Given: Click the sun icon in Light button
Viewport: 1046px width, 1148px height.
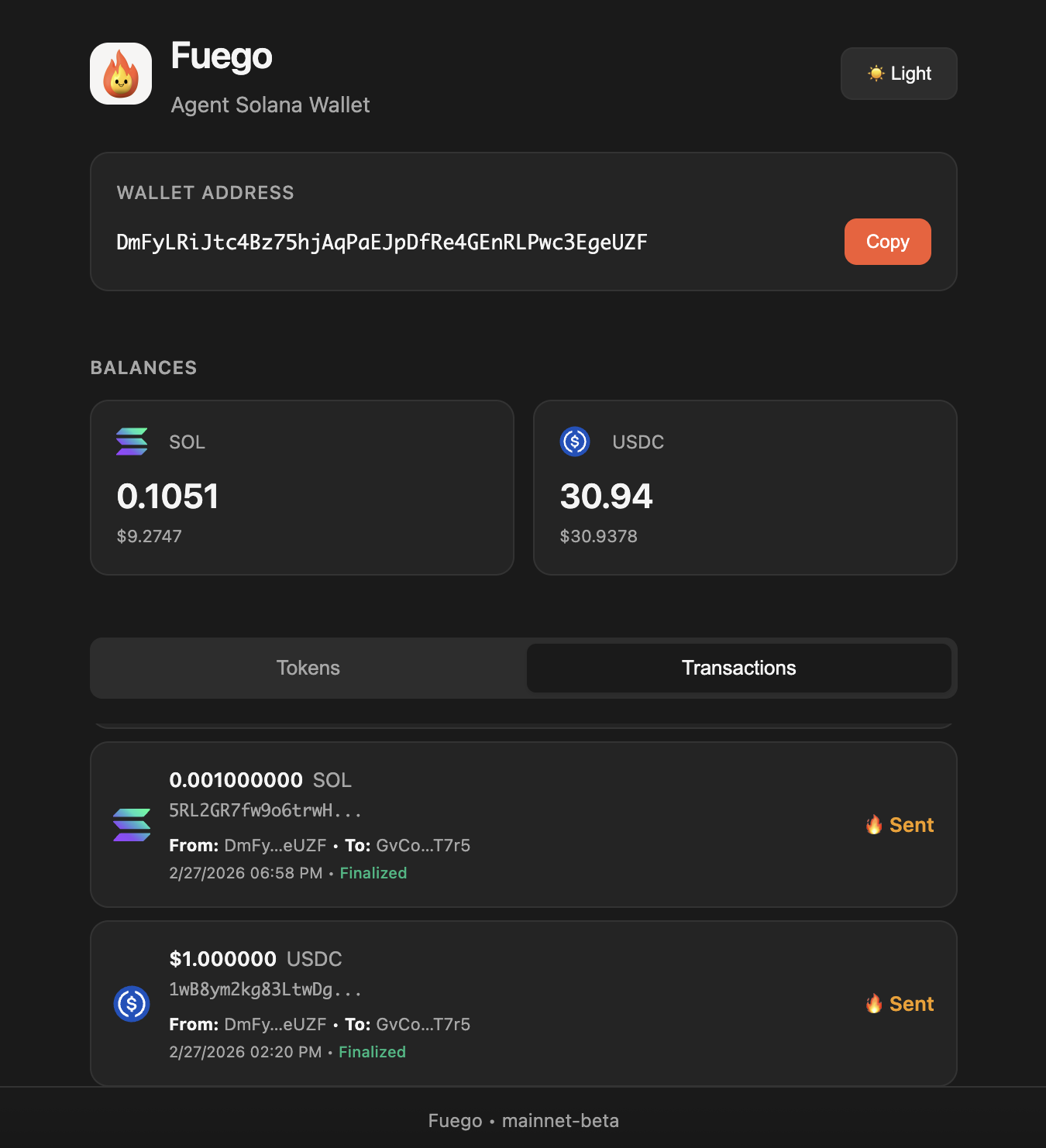Looking at the screenshot, I should [876, 74].
